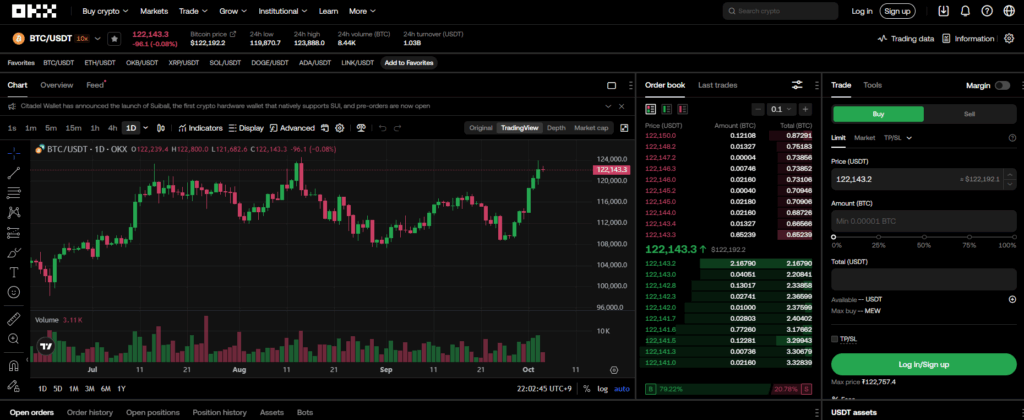The height and width of the screenshot is (420, 1024).
Task: Click the Log in/Sign up button
Action: tap(923, 364)
